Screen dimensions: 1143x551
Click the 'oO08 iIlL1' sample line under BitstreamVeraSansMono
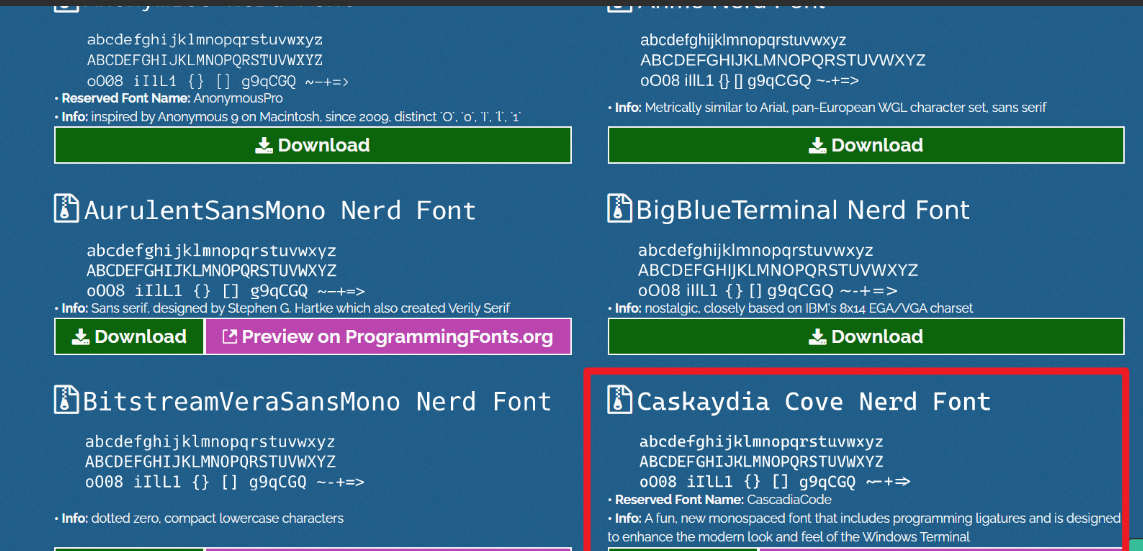tap(225, 482)
